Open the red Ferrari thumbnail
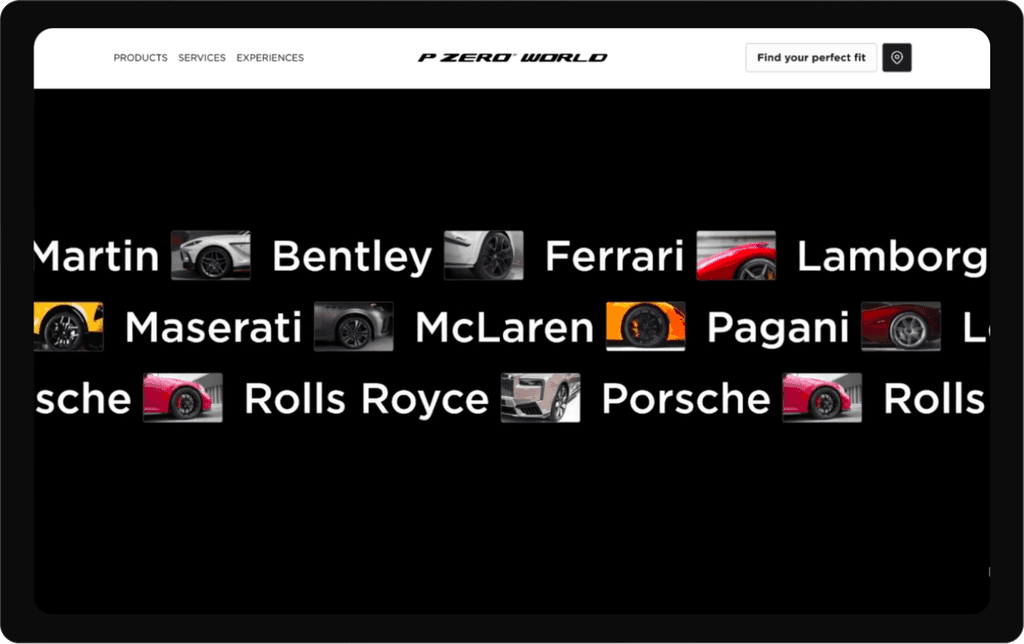 coord(736,255)
